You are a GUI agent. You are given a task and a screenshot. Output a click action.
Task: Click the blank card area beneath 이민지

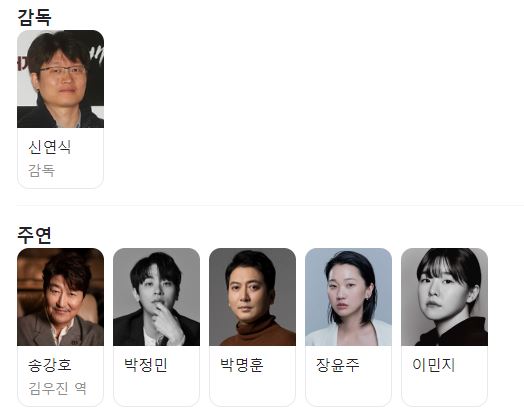point(444,389)
